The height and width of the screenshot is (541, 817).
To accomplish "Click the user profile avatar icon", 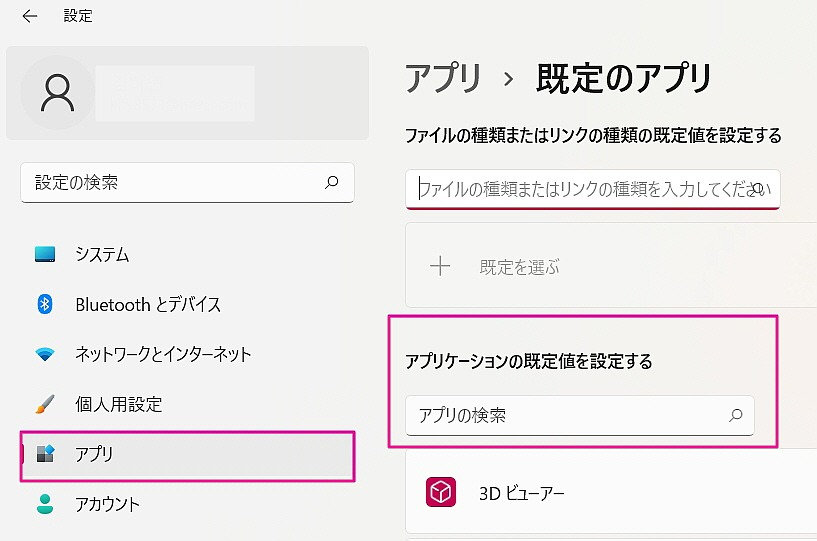I will click(x=58, y=93).
